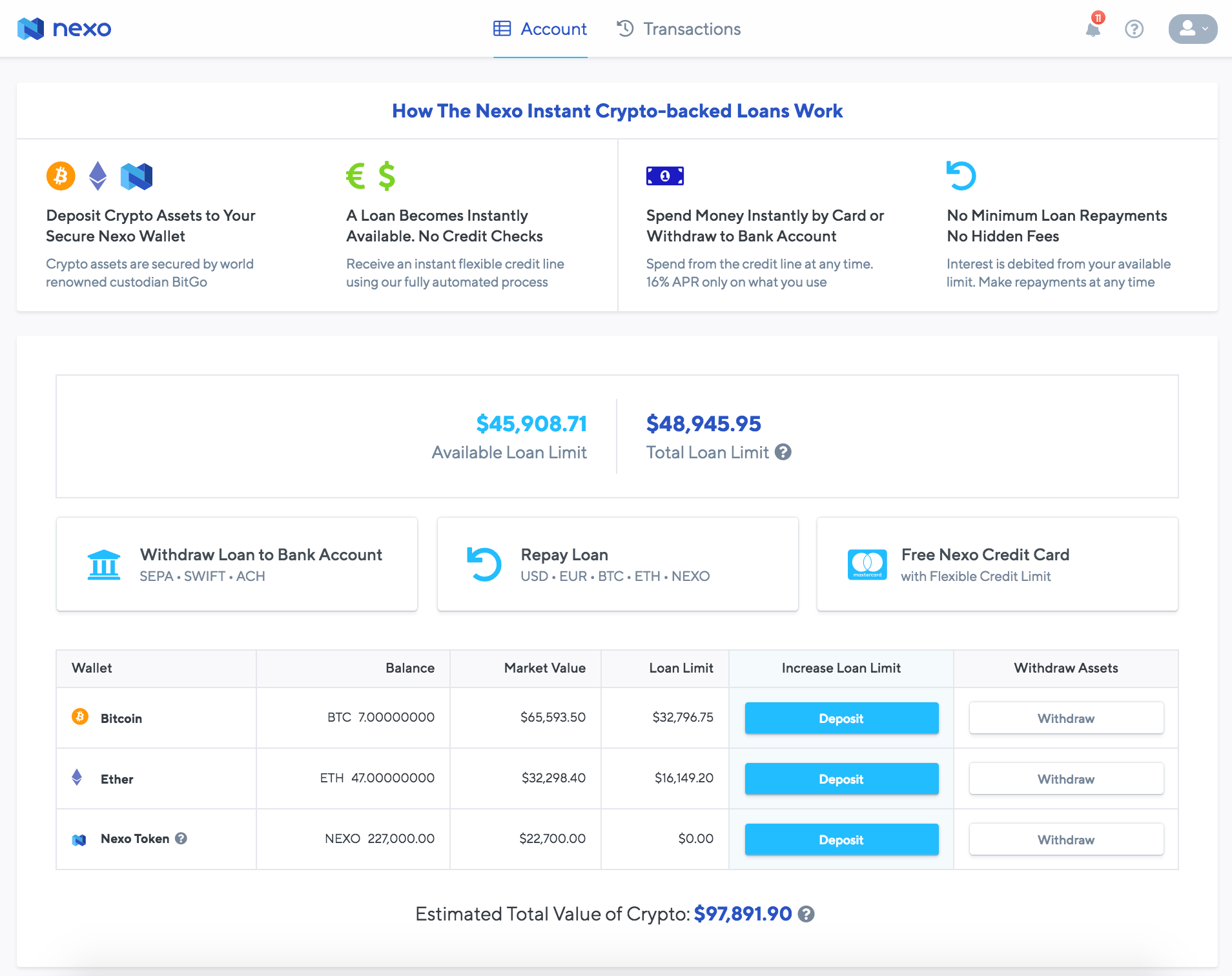
Task: Click the $32,796.75 loan limit value
Action: coord(683,717)
